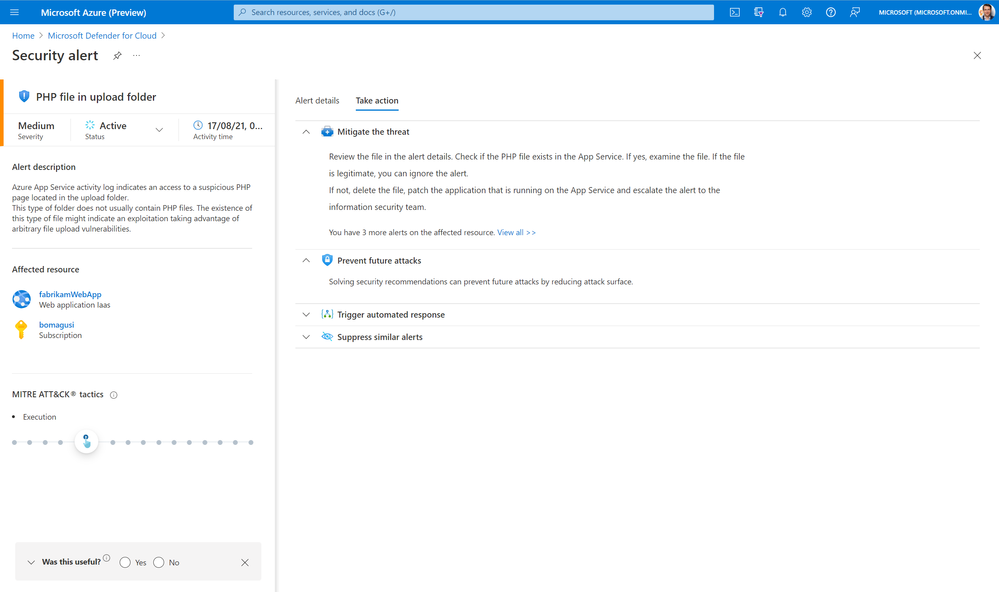Screen dimensions: 999x592
Task: Click the Mitigate the threat first-aid icon
Action: pyautogui.click(x=327, y=131)
